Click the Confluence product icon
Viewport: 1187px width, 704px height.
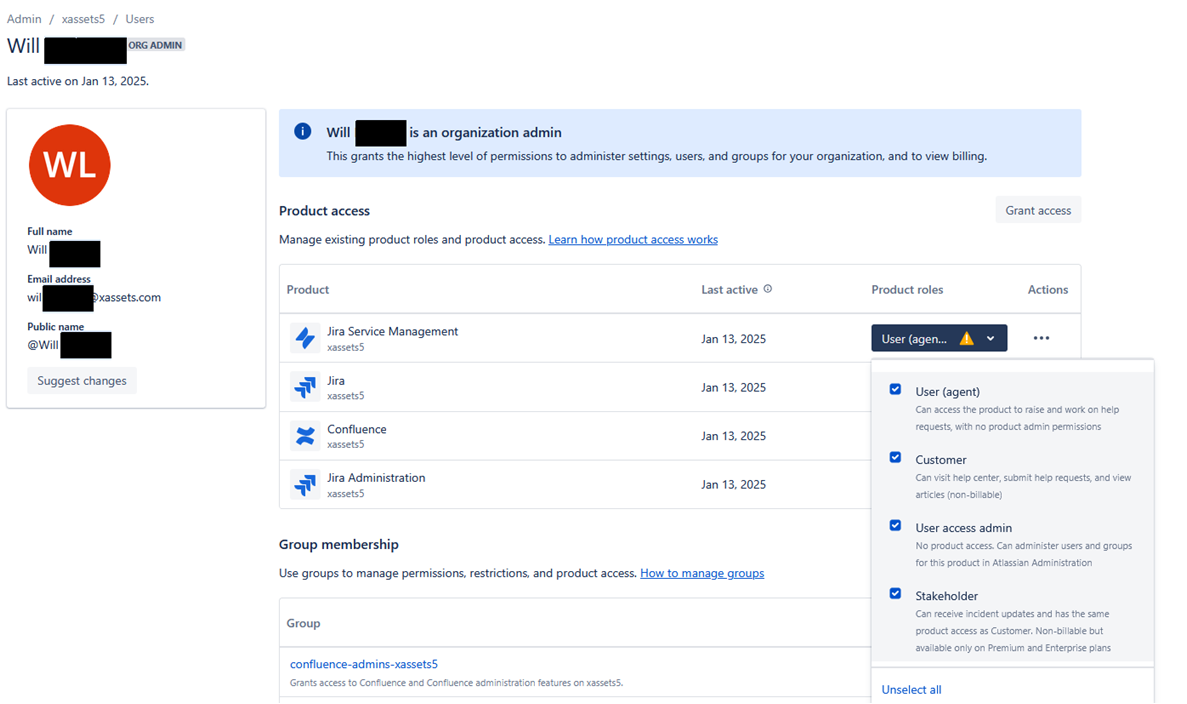[306, 435]
